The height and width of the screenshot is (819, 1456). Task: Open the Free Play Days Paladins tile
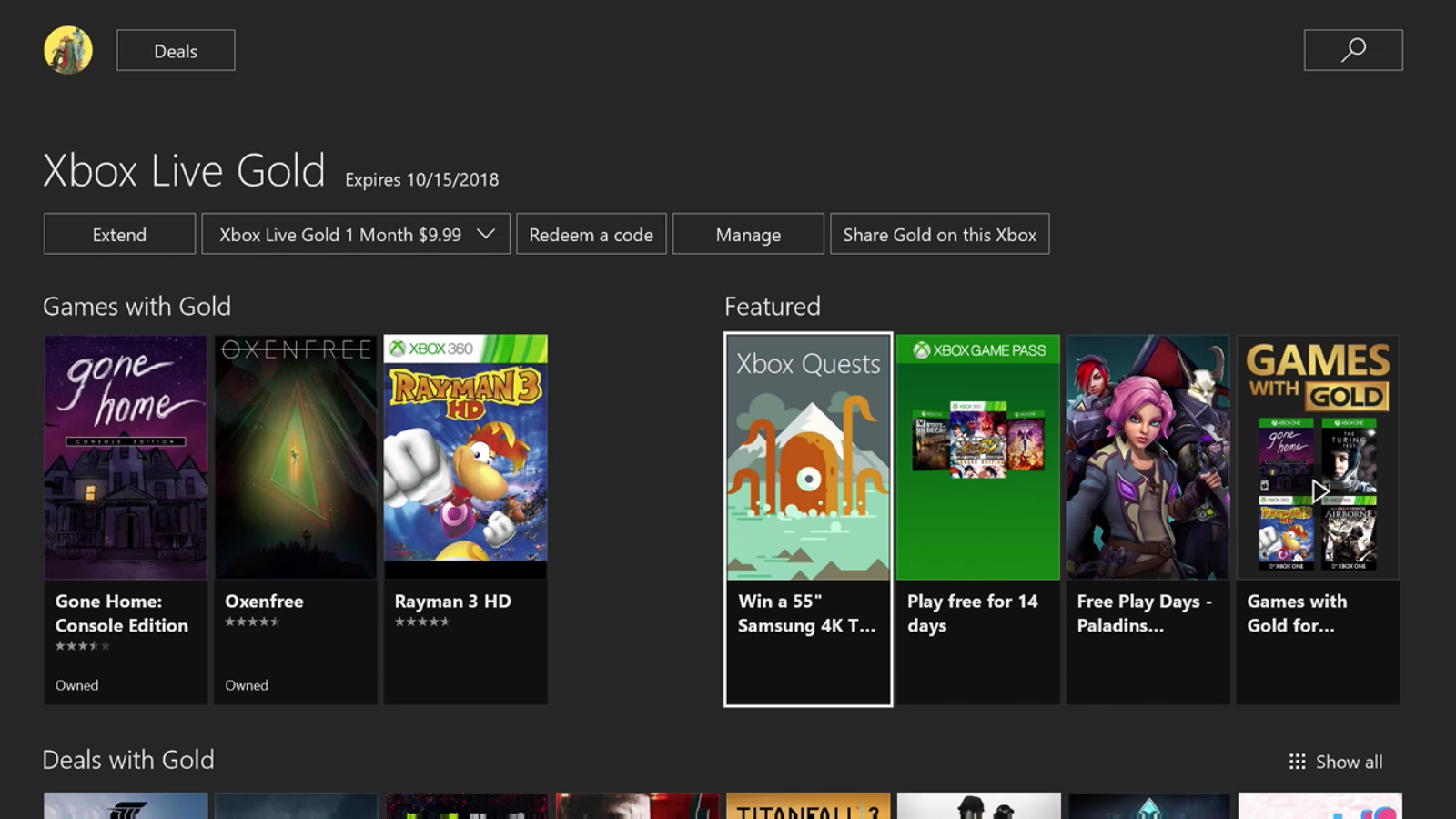point(1148,520)
